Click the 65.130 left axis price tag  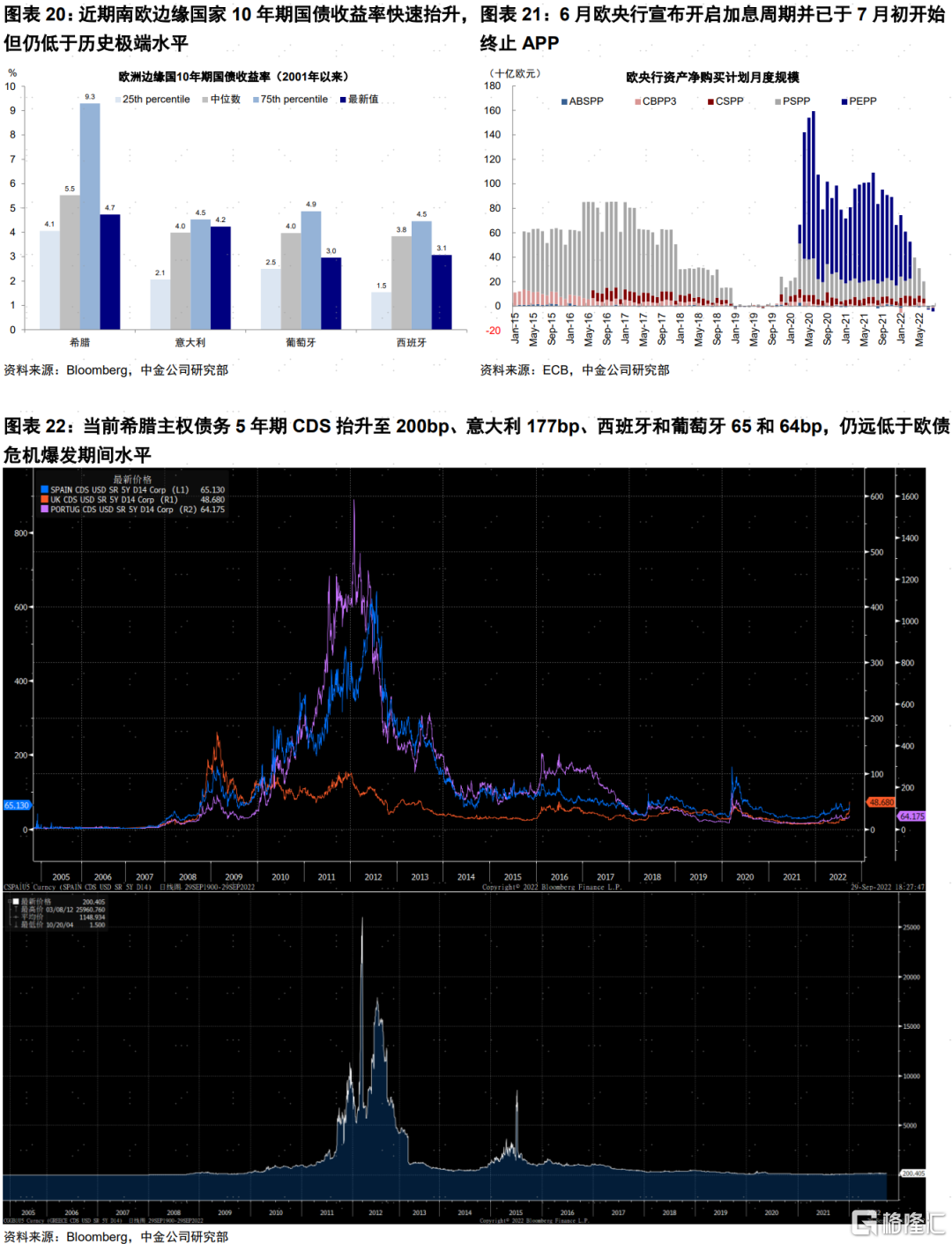click(x=17, y=805)
